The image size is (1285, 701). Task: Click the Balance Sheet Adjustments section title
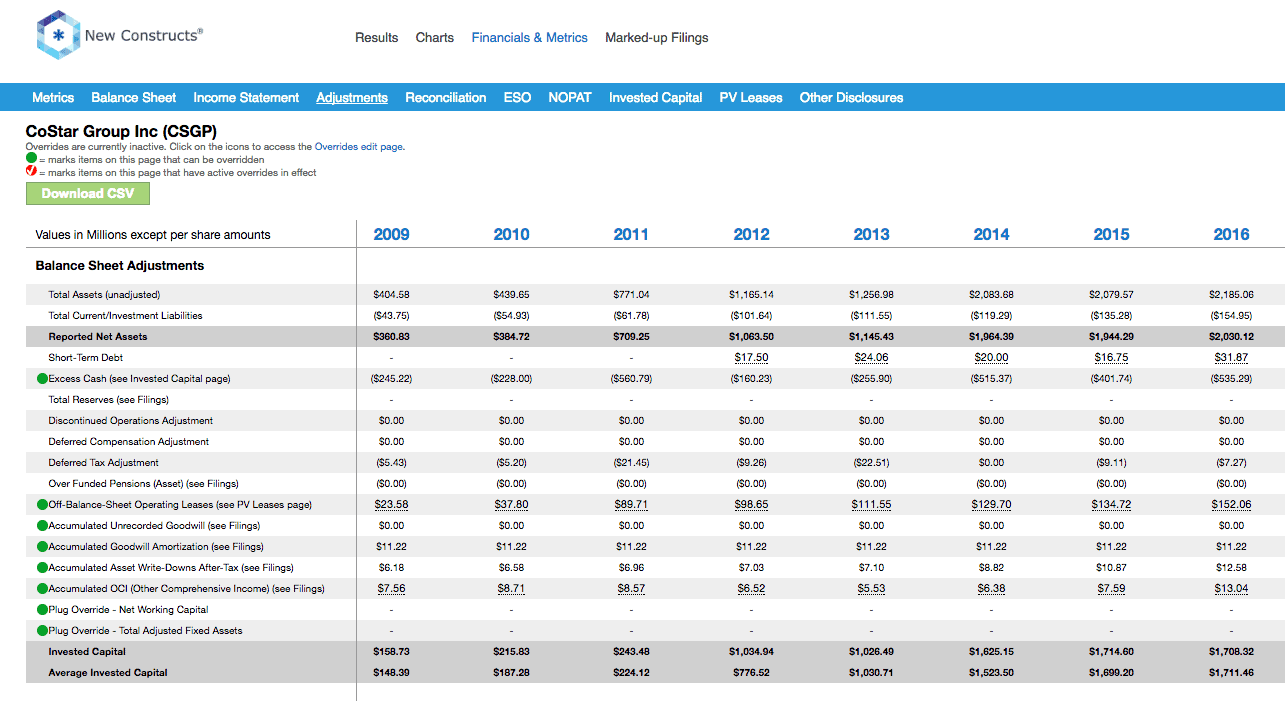119,266
